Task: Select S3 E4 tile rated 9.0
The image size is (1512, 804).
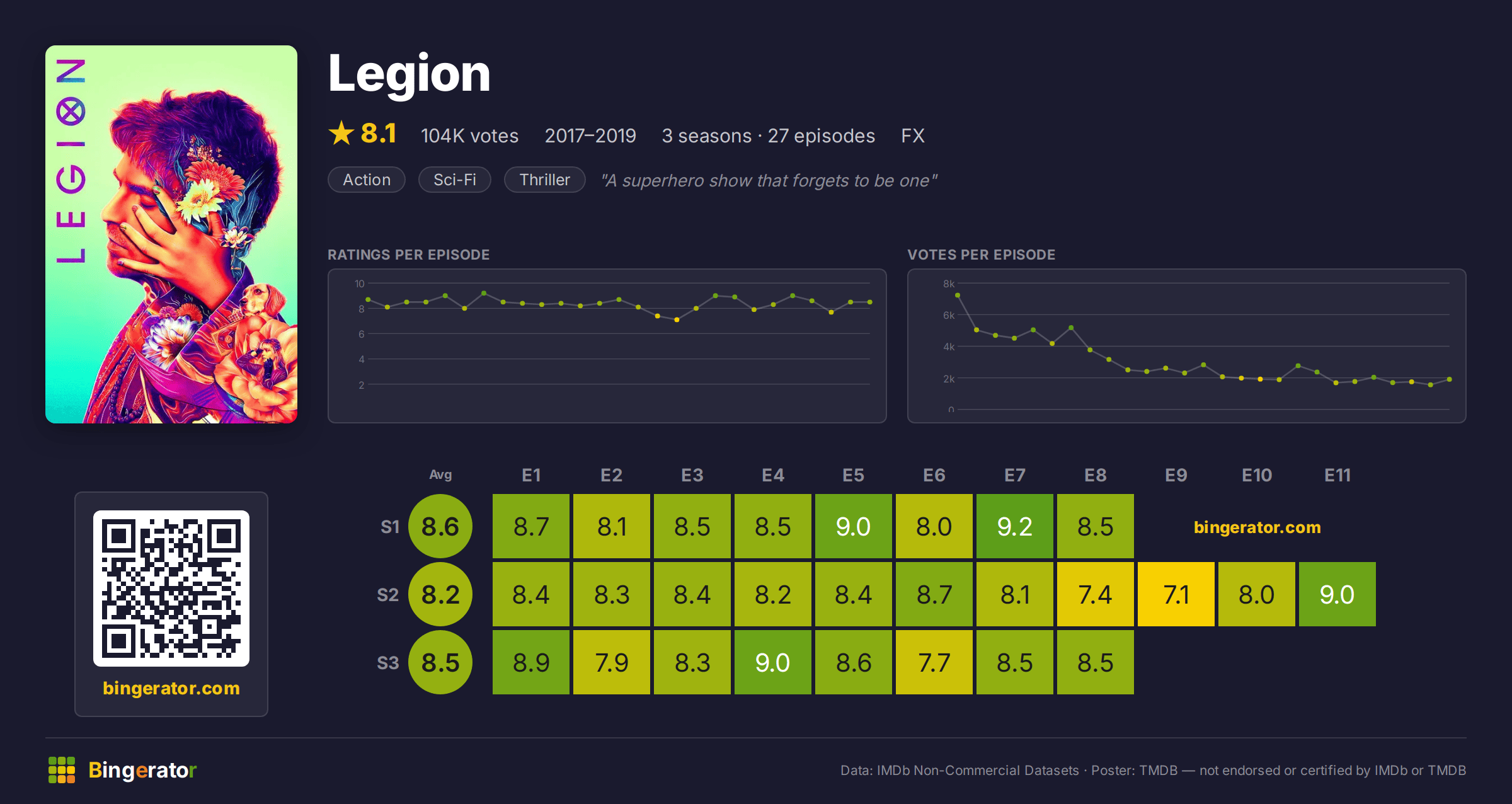Action: click(773, 662)
